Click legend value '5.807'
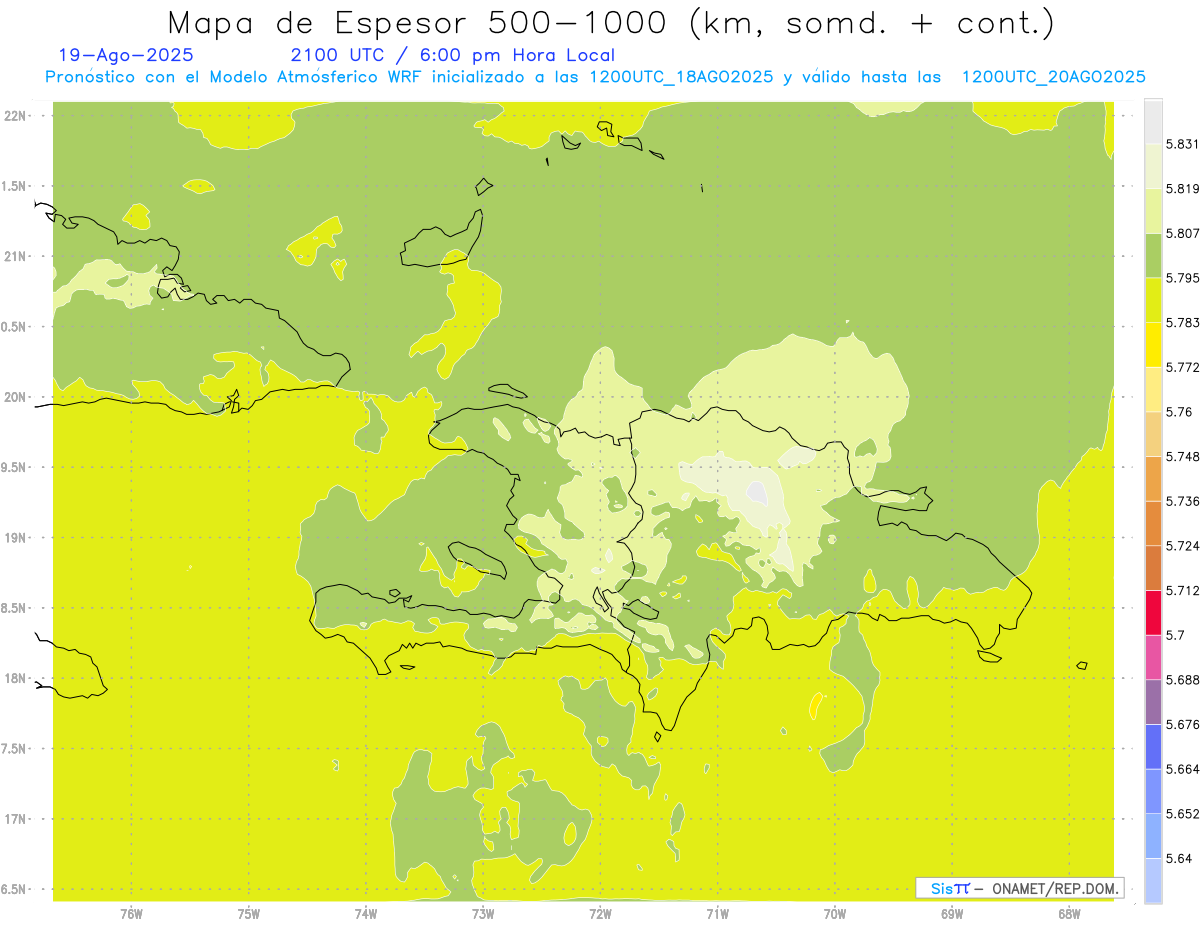Screen dimensions: 1200x927 pyautogui.click(x=1182, y=233)
